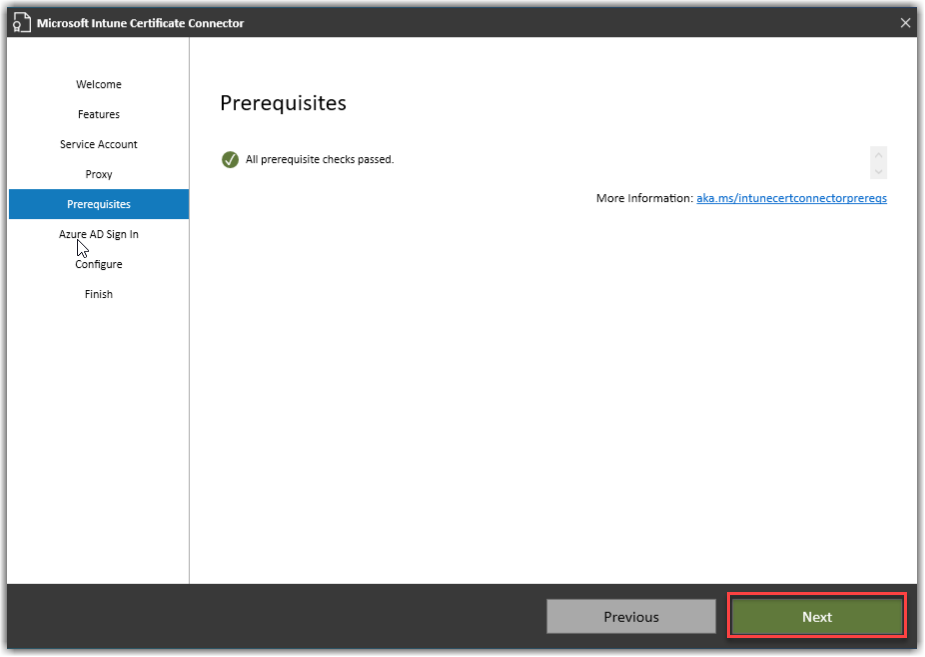The width and height of the screenshot is (925, 657).
Task: Select the Finish step
Action: 99,294
